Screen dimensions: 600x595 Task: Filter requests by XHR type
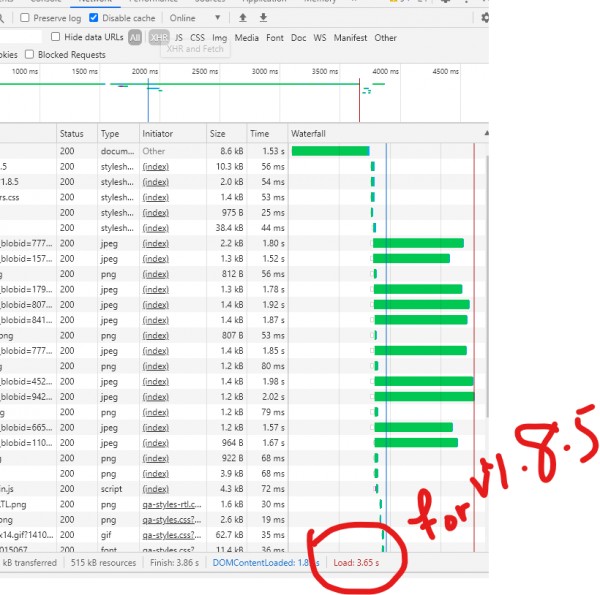(x=159, y=37)
